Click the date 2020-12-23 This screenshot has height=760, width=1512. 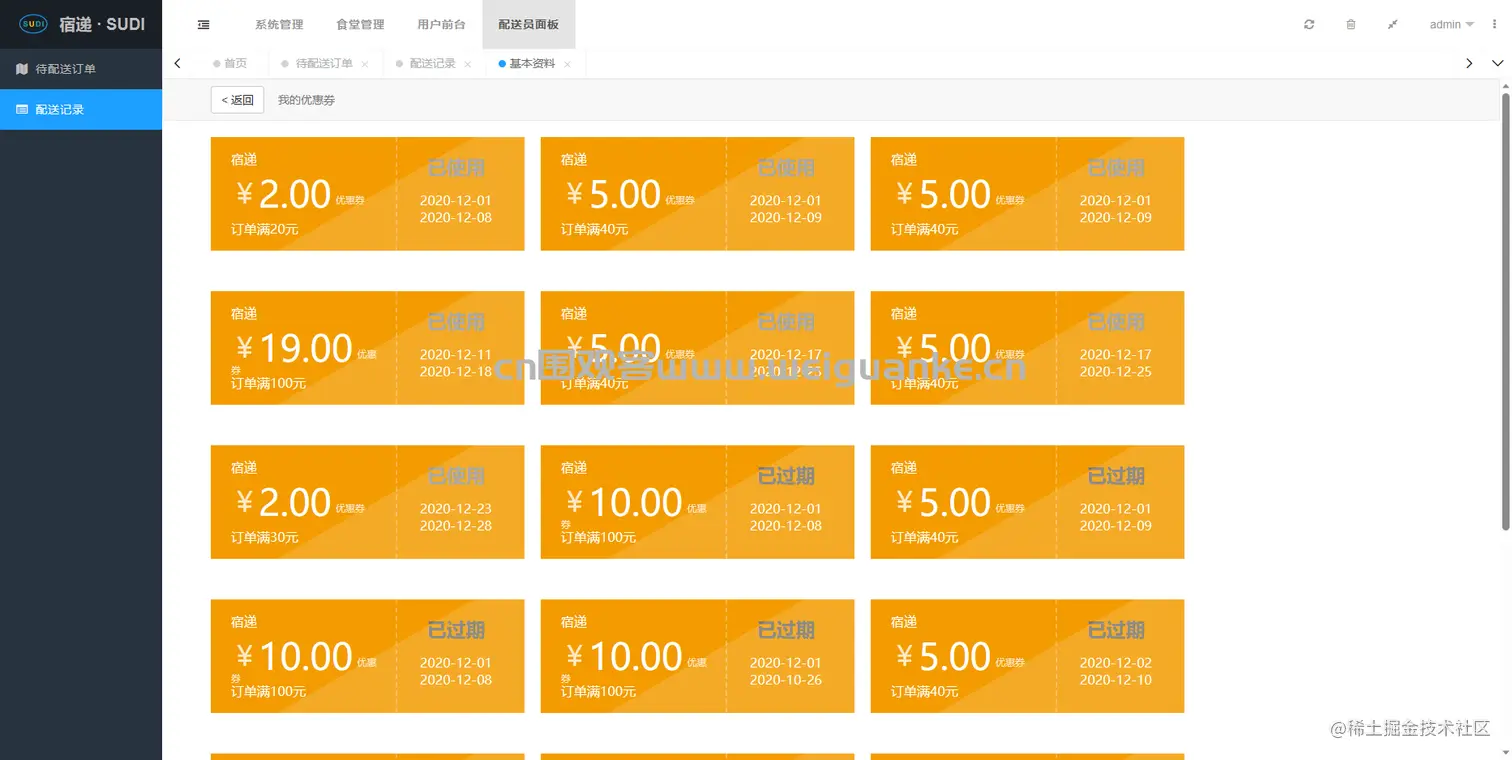(x=456, y=509)
